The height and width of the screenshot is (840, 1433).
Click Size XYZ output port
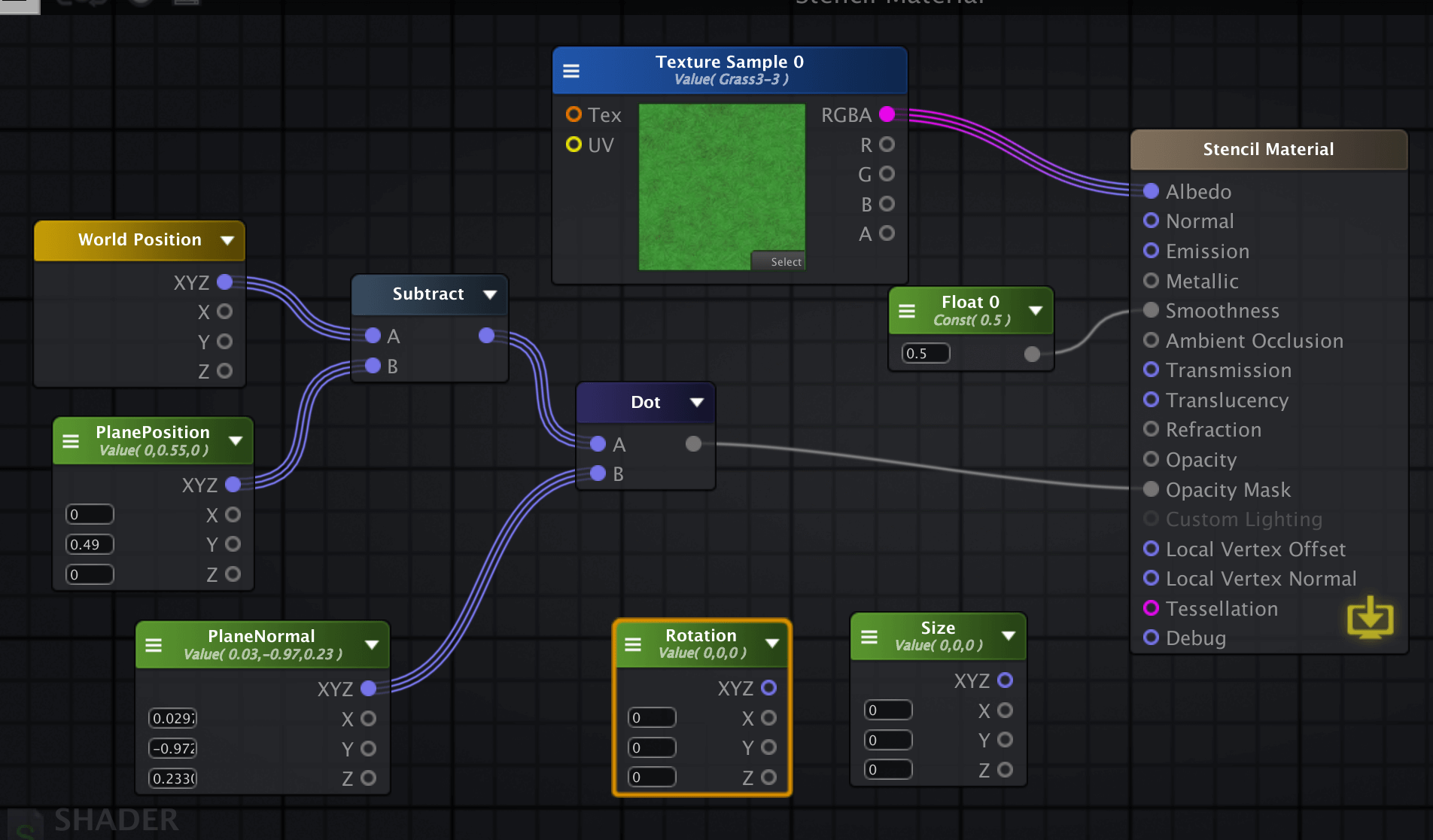tap(1005, 680)
